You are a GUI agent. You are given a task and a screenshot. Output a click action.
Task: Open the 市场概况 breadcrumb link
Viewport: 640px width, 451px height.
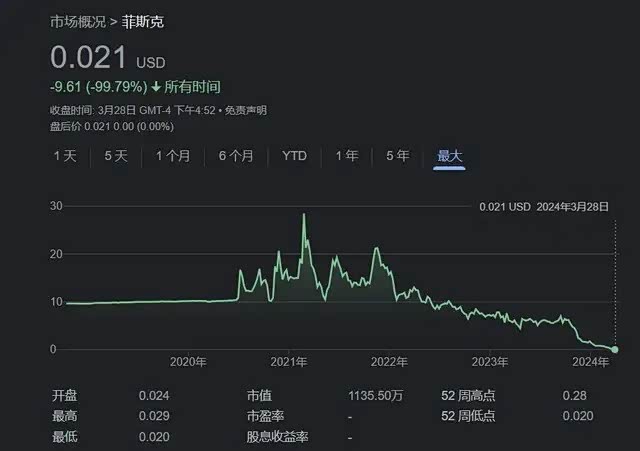coord(80,20)
